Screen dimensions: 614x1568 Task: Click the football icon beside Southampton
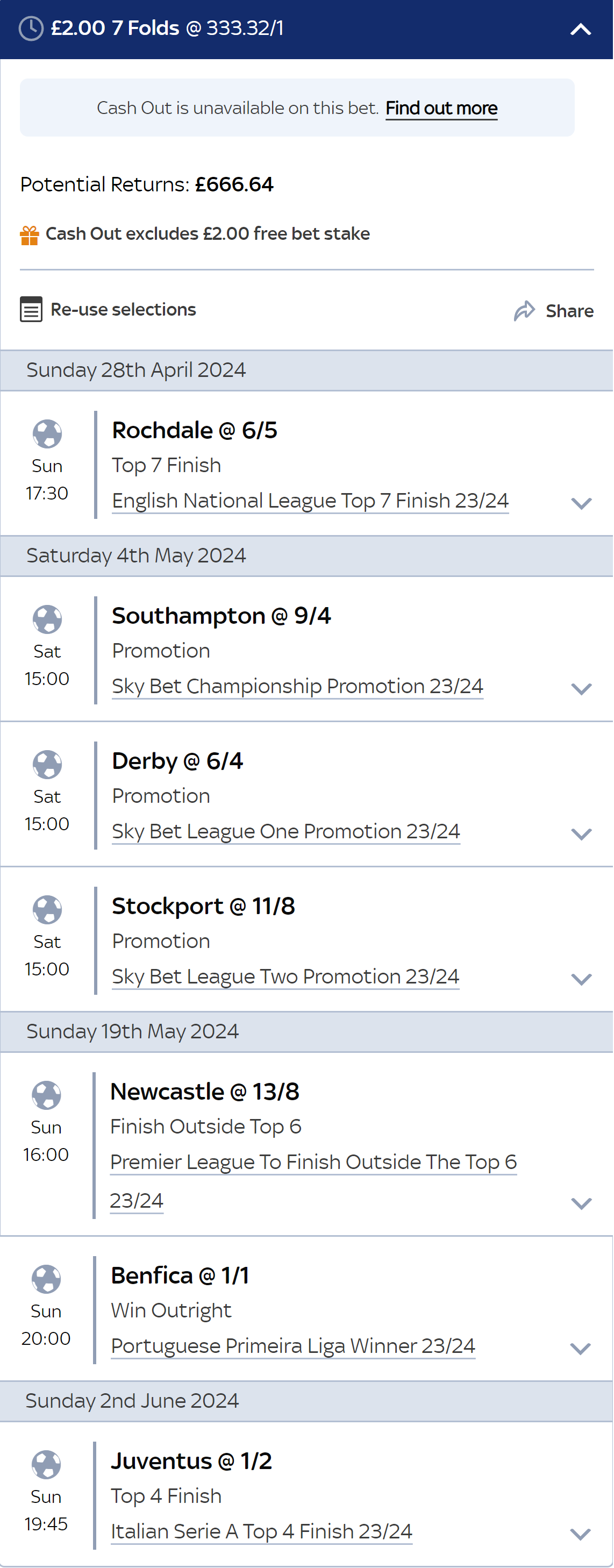(x=47, y=619)
